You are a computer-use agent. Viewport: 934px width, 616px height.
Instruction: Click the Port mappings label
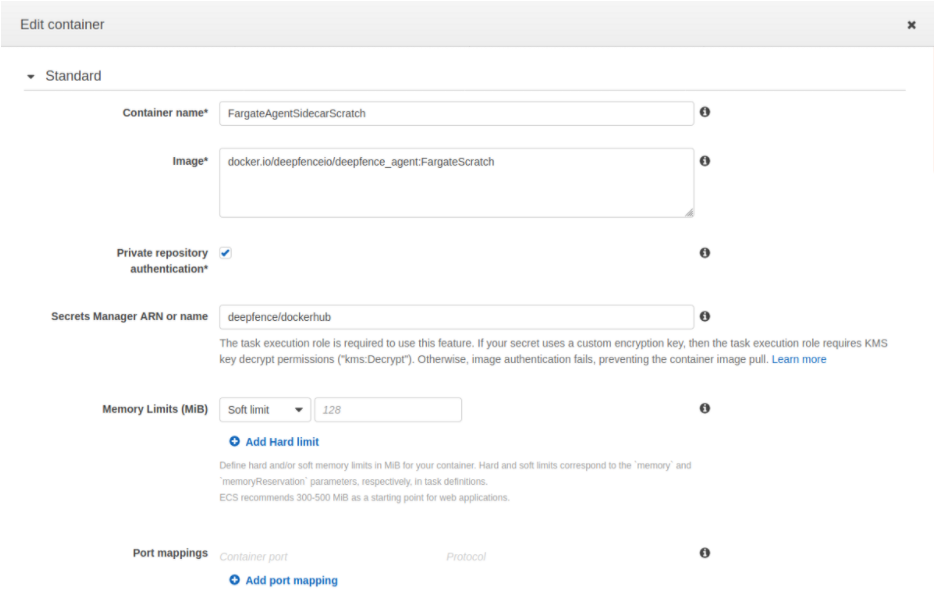[x=170, y=553]
